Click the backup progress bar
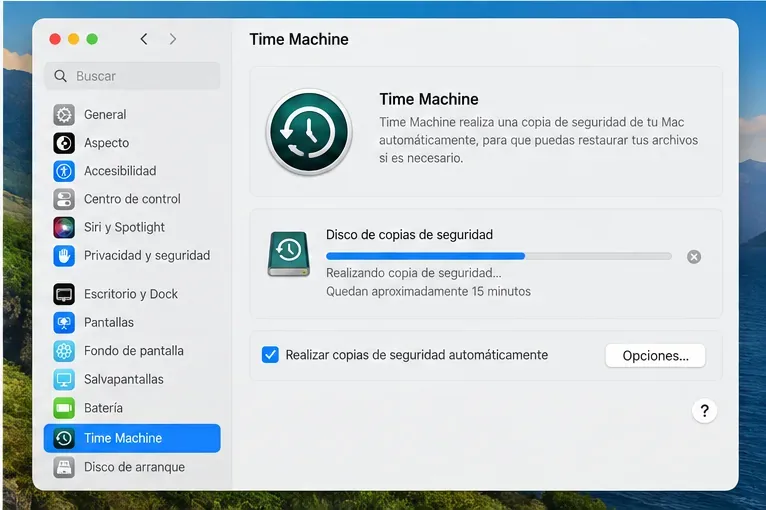The height and width of the screenshot is (510, 766). click(x=499, y=256)
